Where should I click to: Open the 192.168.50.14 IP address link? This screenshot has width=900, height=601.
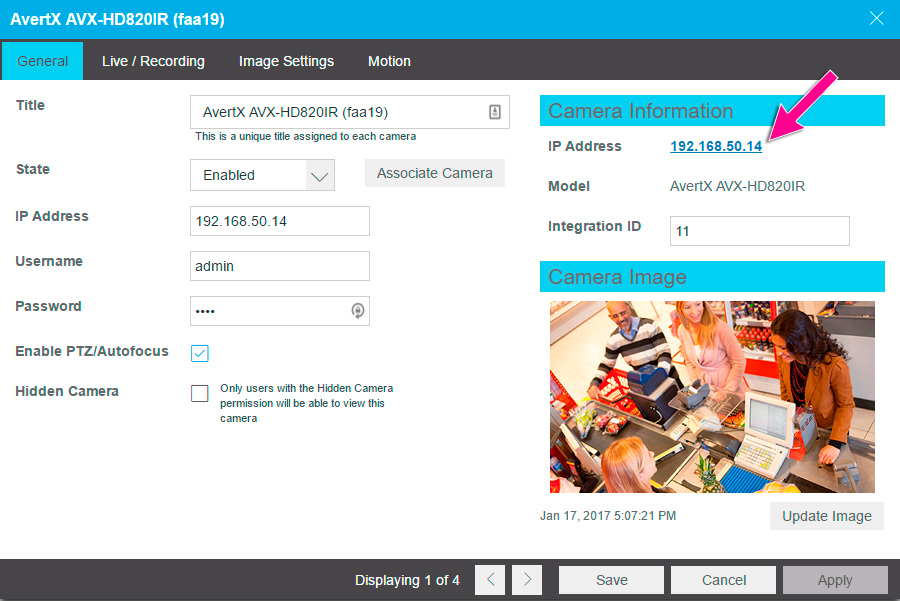(x=716, y=146)
